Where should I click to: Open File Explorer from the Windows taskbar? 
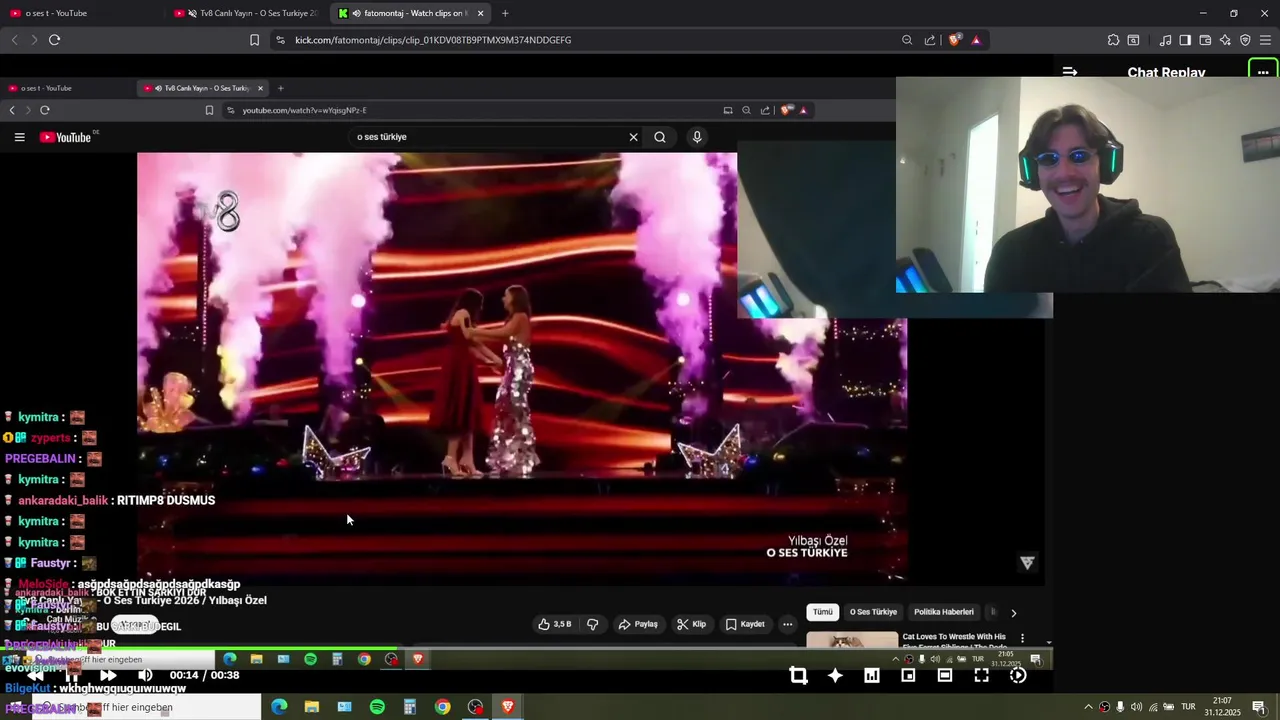312,707
